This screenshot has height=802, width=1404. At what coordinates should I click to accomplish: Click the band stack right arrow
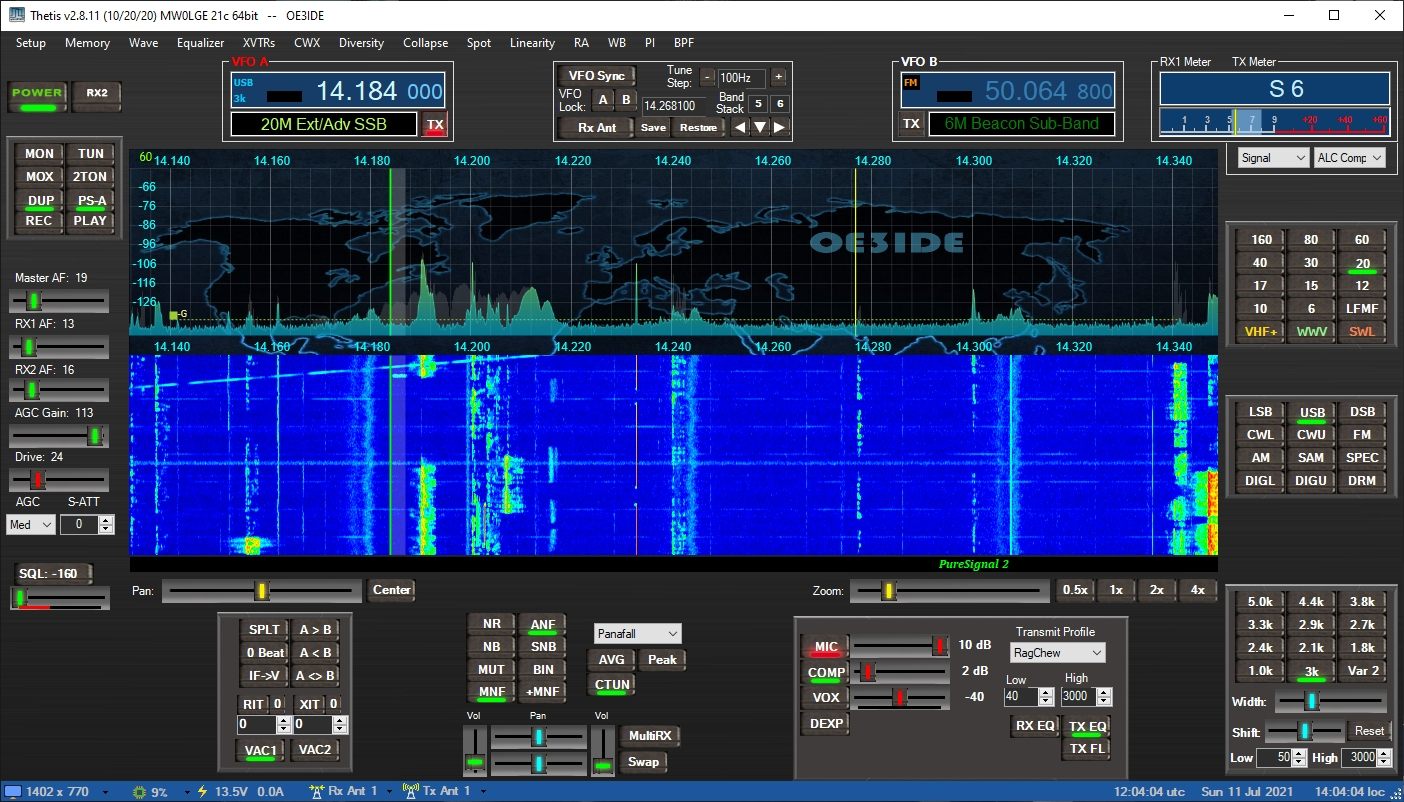pos(779,127)
